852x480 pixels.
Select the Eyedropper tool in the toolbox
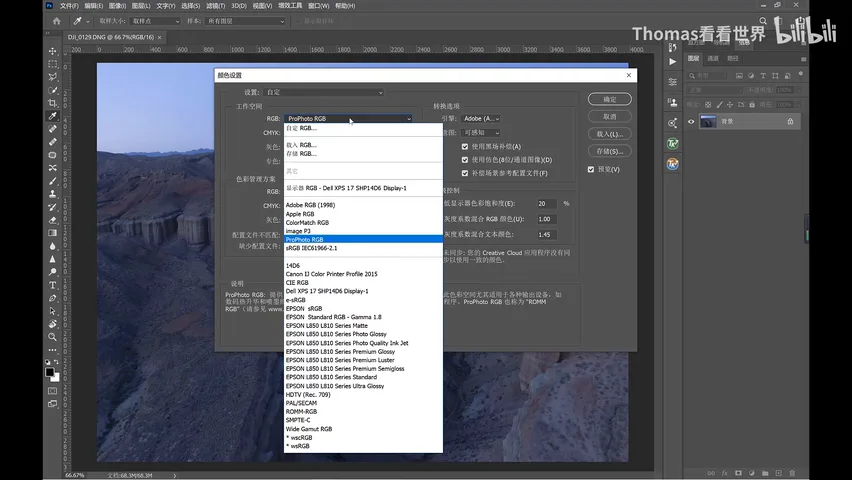pyautogui.click(x=53, y=116)
